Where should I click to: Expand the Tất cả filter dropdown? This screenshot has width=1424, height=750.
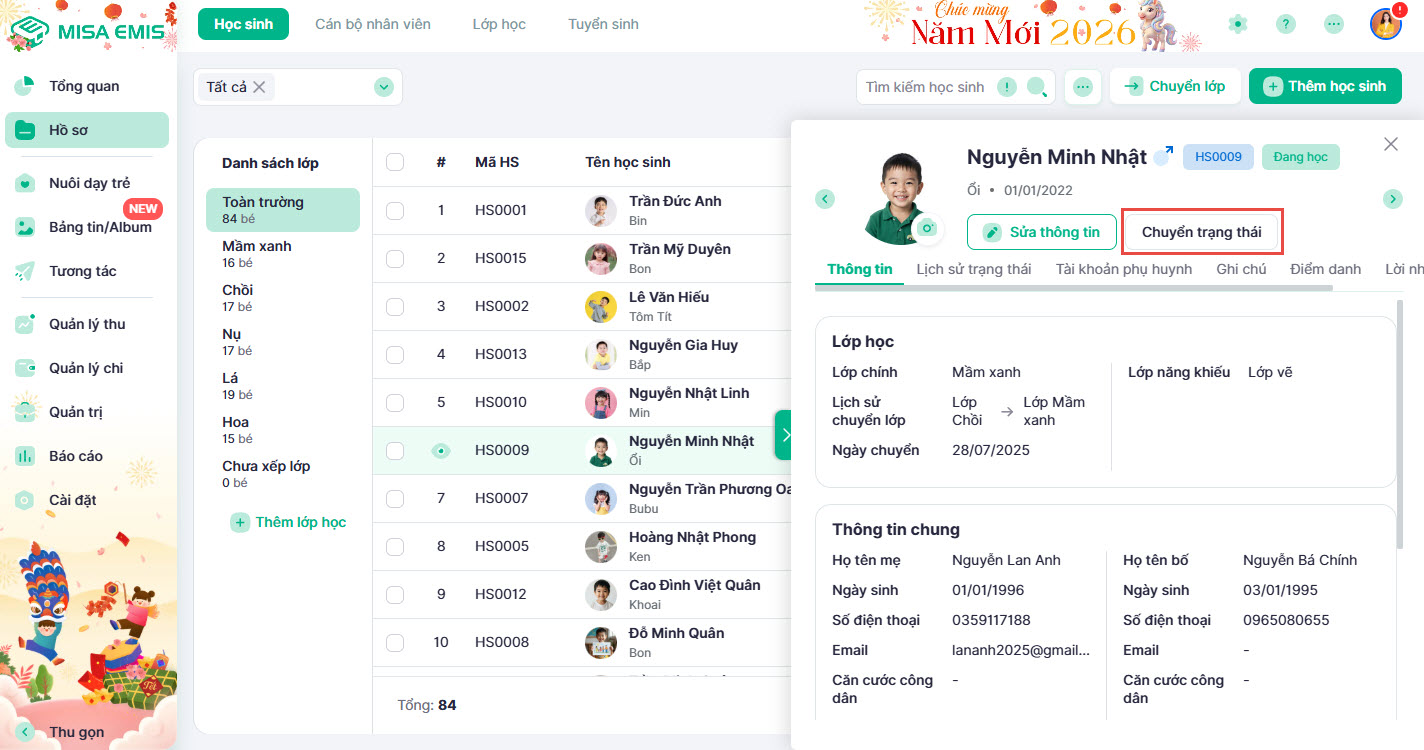click(x=384, y=87)
